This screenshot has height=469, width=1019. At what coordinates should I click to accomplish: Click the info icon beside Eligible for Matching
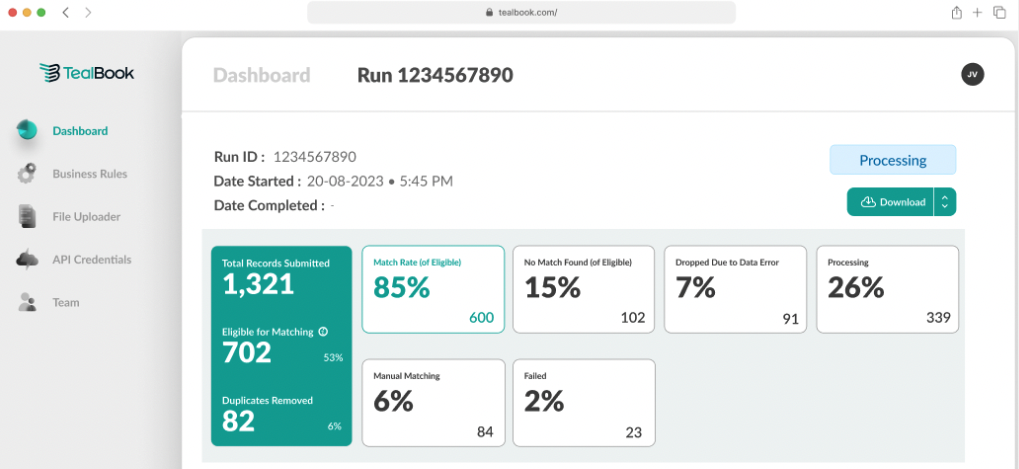point(324,332)
